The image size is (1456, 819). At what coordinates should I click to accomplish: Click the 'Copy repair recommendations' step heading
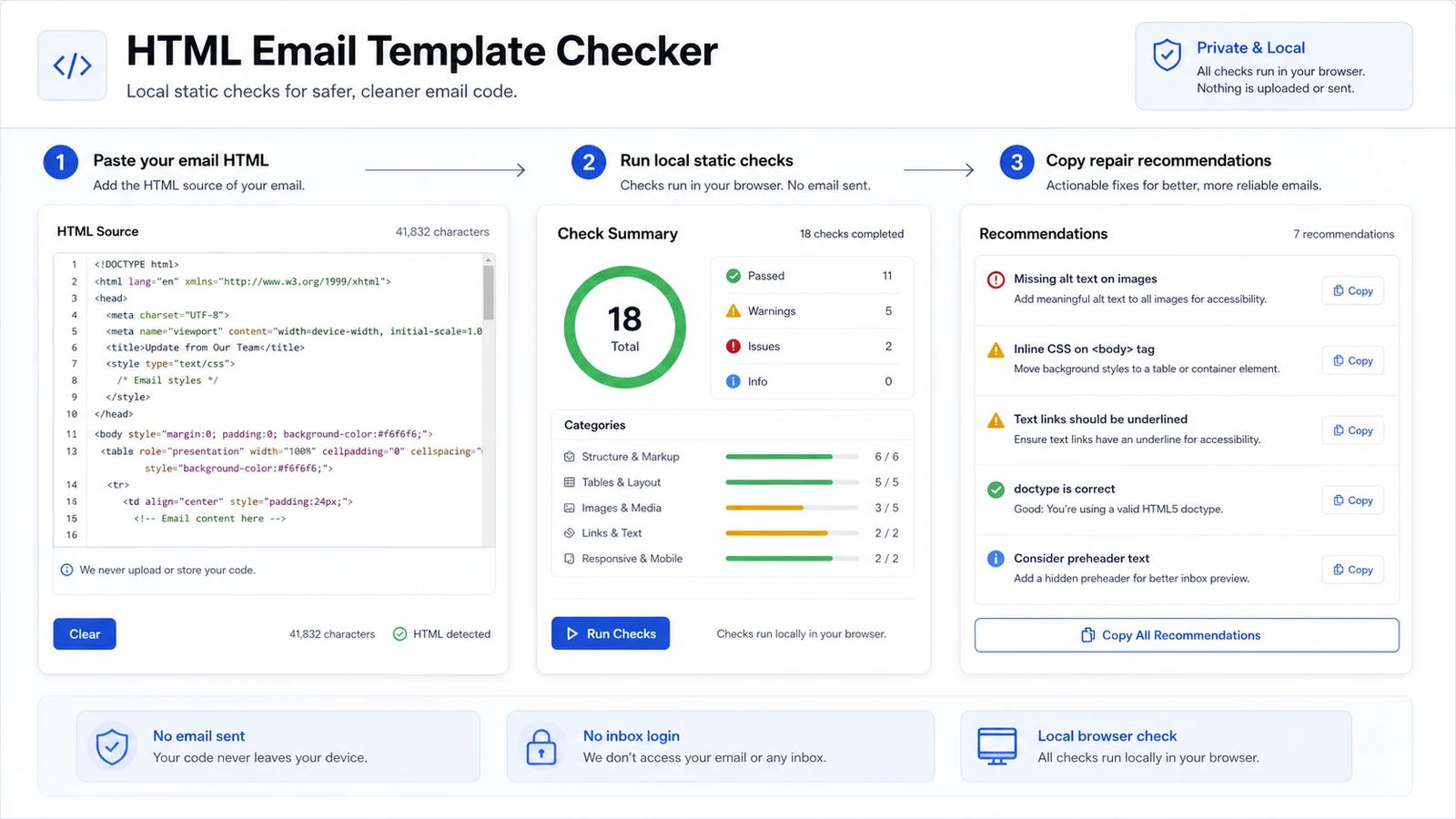click(x=1158, y=160)
